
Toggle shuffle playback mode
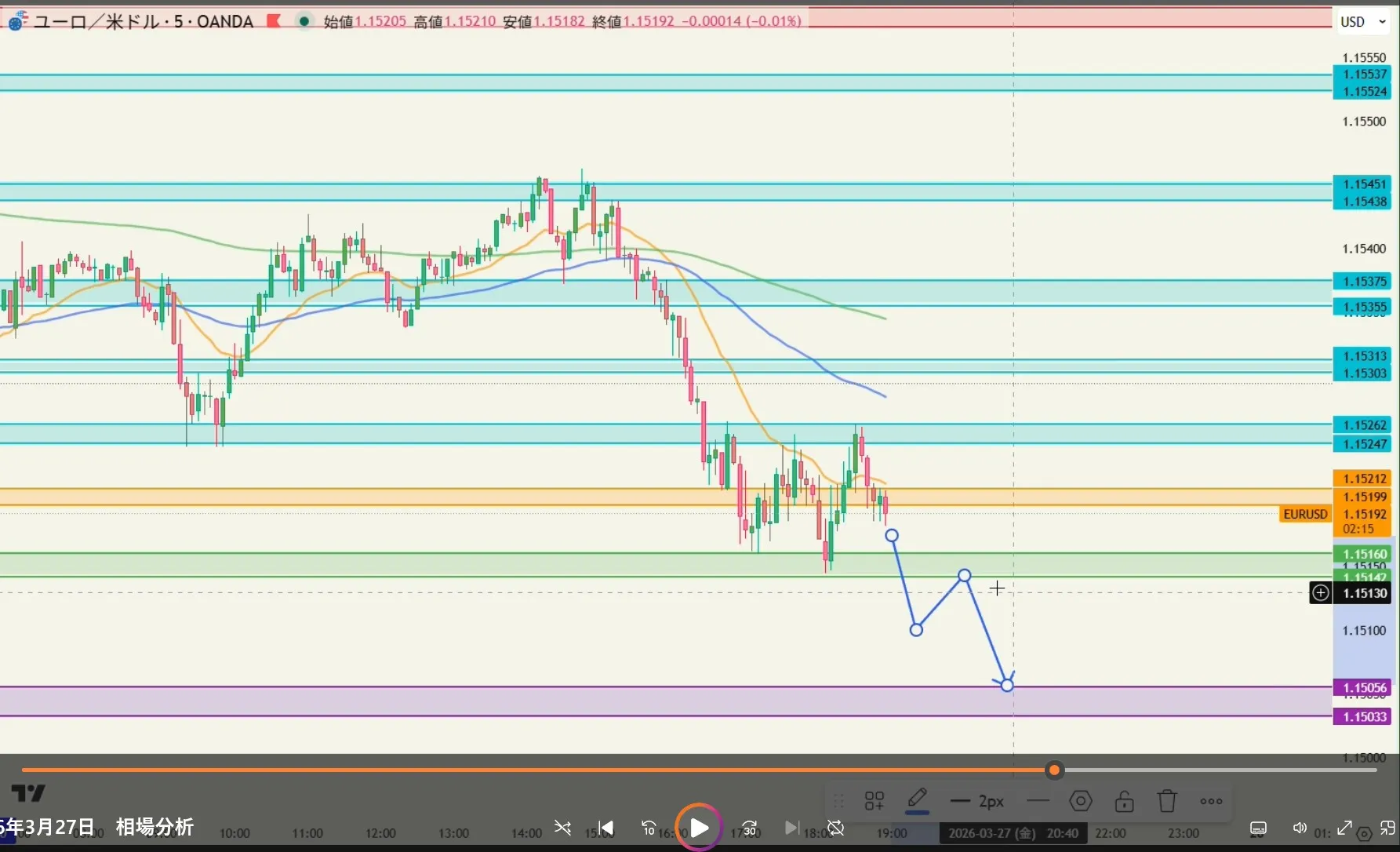(562, 828)
